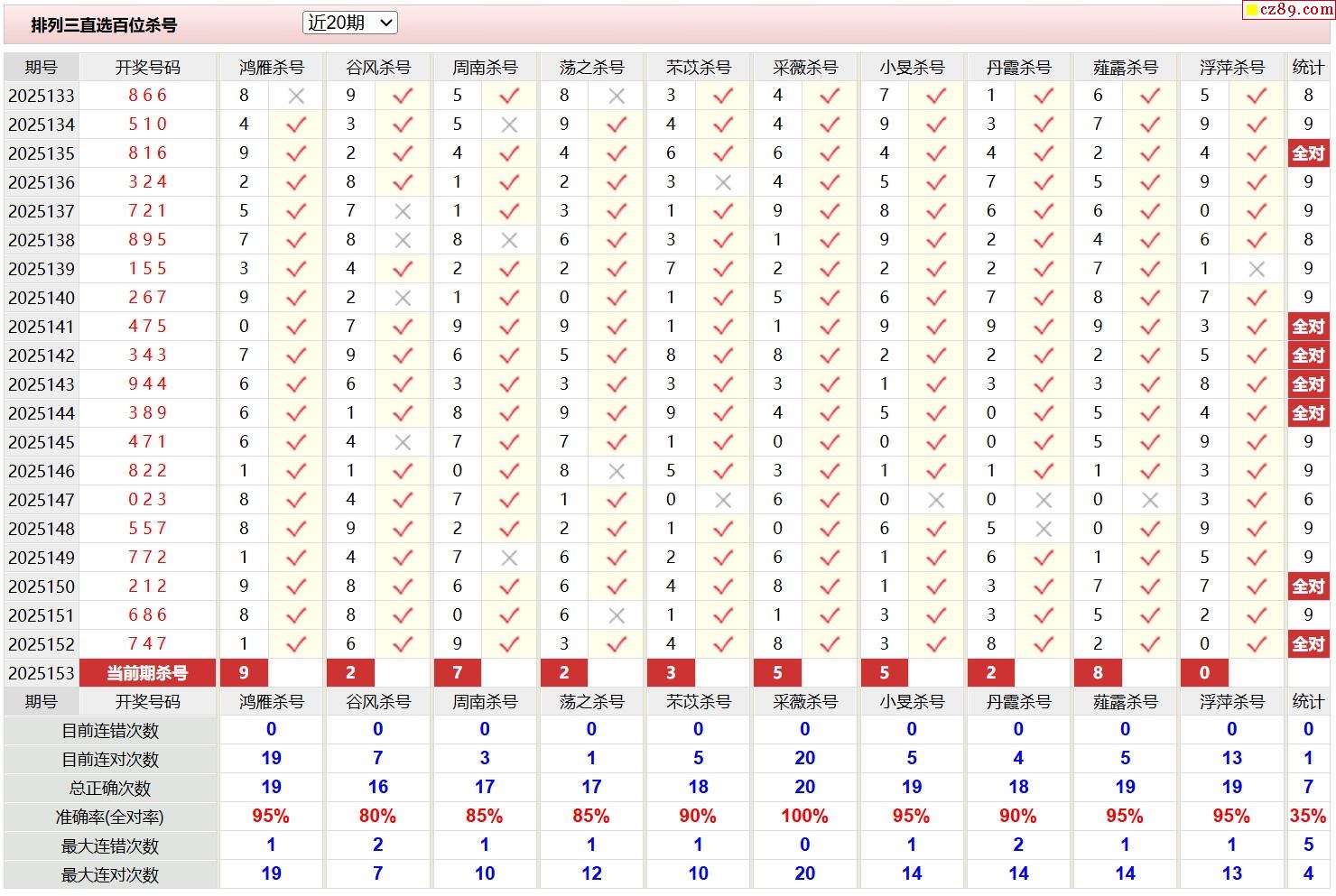Click the X mark for 荡之杀号 in row 2025133

click(617, 96)
